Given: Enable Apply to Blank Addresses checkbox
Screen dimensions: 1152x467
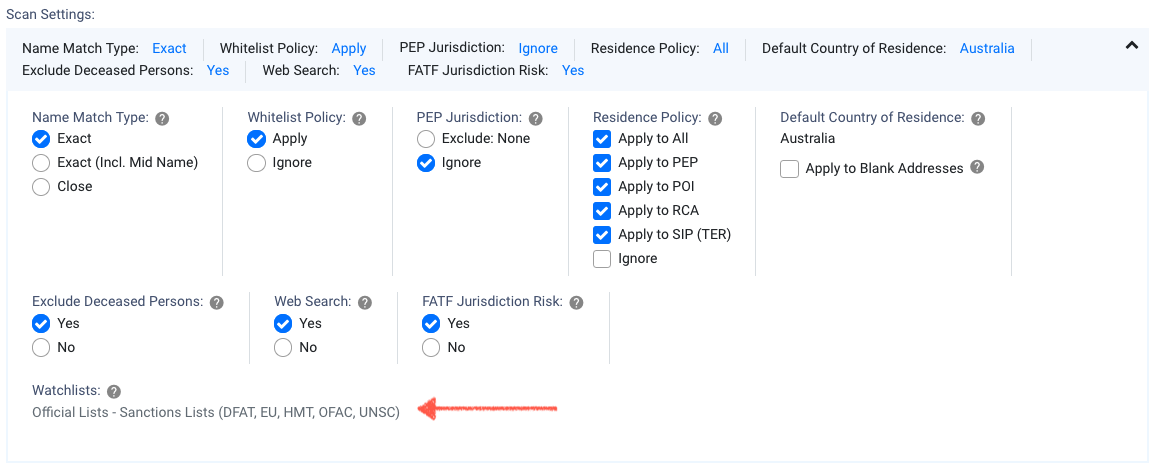Looking at the screenshot, I should coord(790,169).
